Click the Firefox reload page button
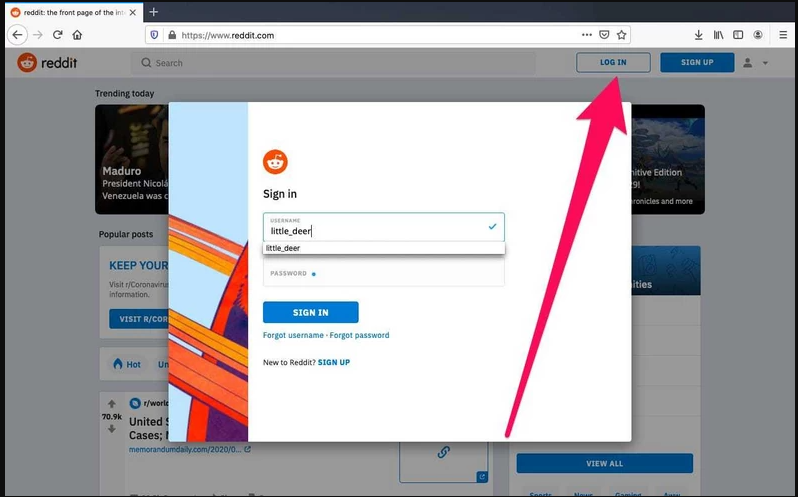This screenshot has width=798, height=497. pyautogui.click(x=58, y=35)
